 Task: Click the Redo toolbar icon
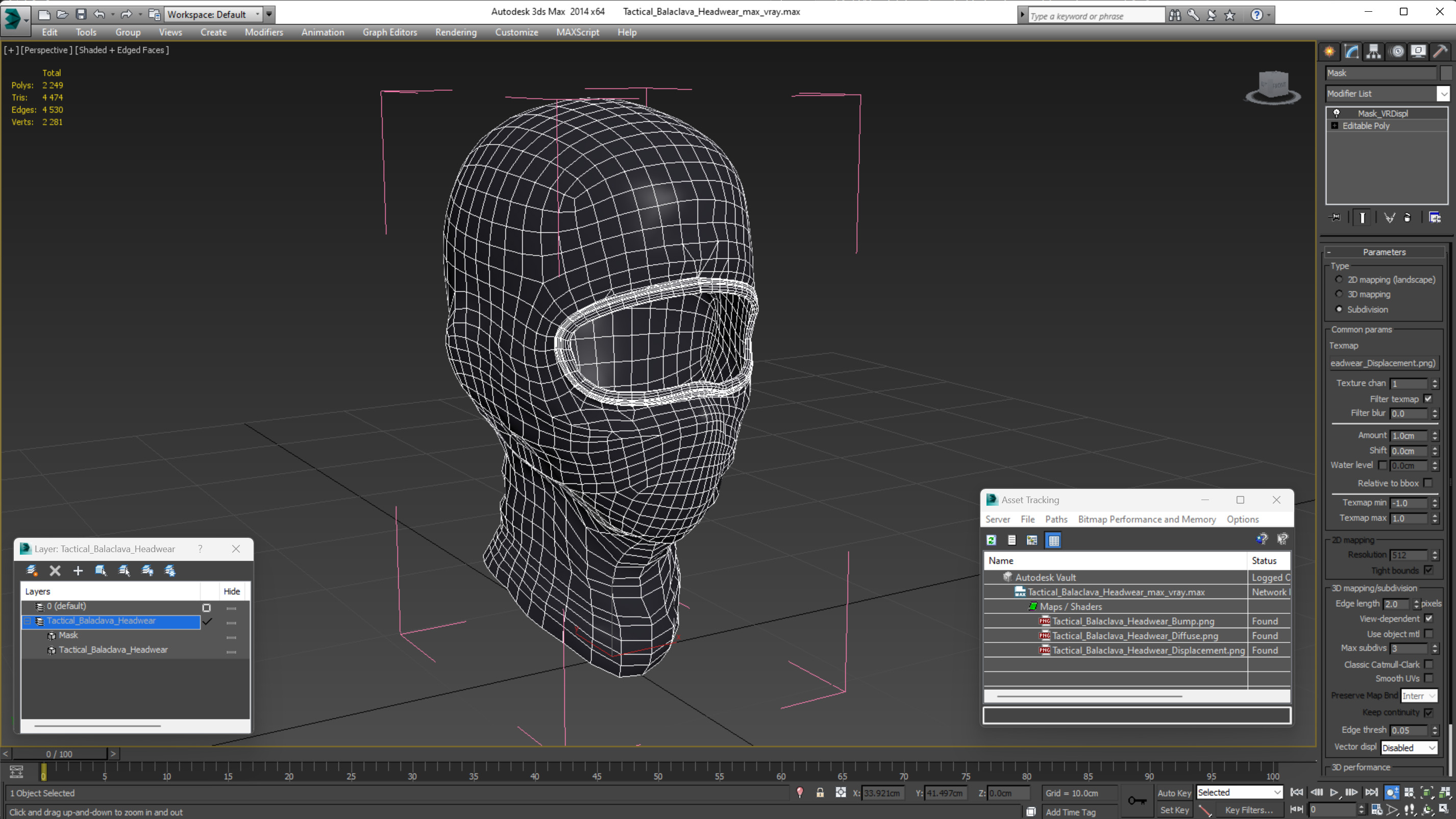tap(126, 14)
